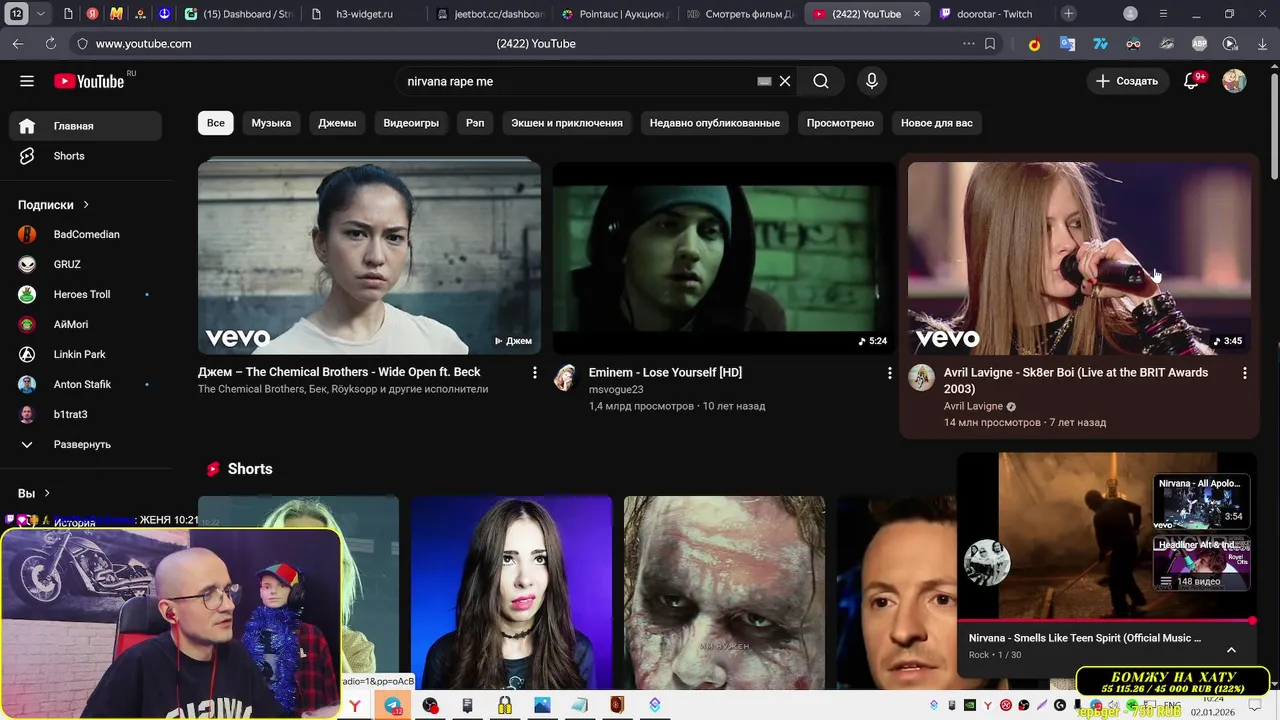Click the dark-haired woman Shorts thumbnail

pos(511,592)
